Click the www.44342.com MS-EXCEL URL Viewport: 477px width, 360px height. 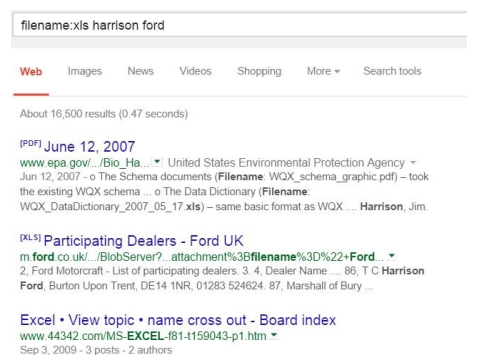point(143,336)
